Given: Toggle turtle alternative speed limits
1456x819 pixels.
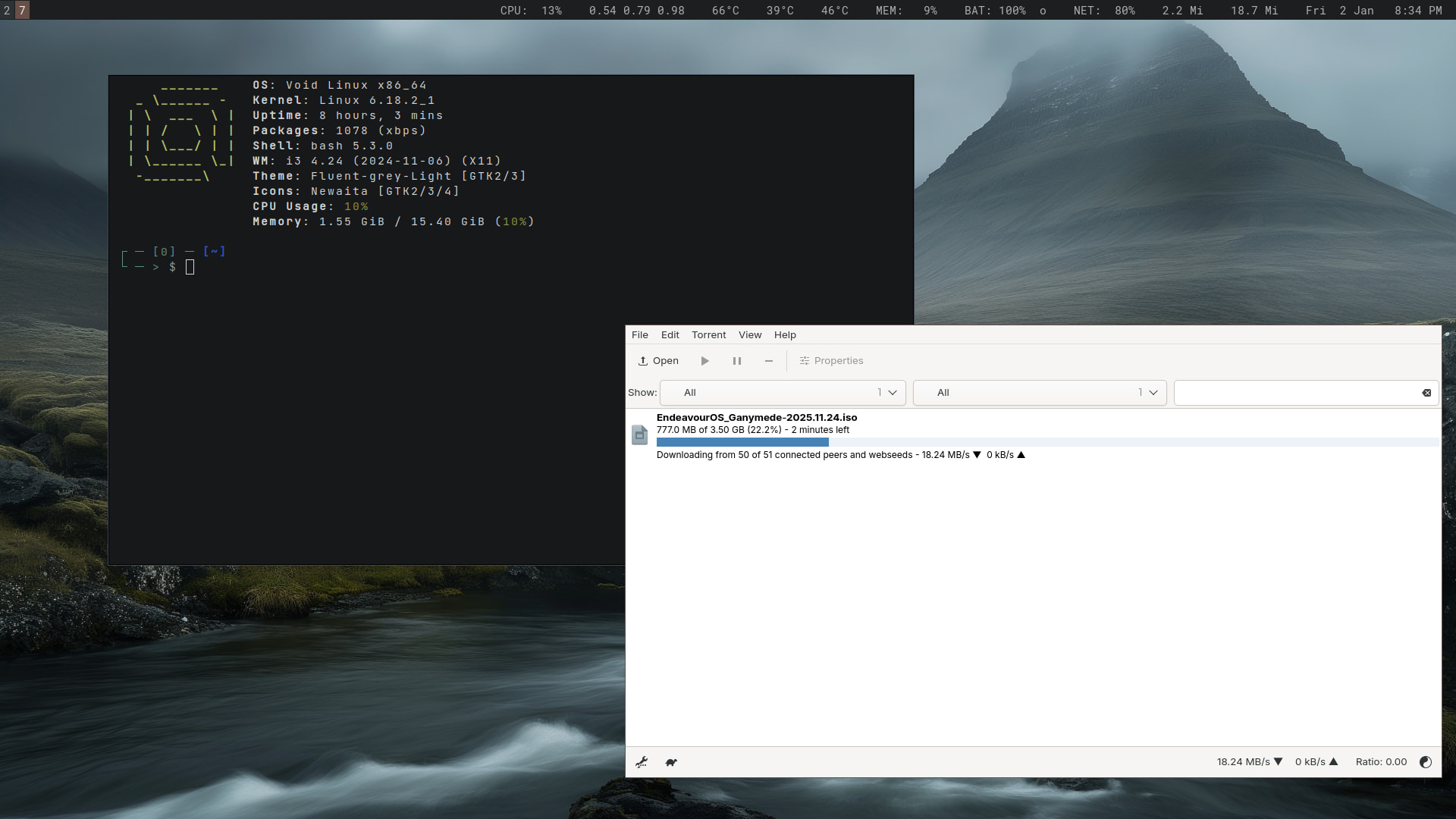Looking at the screenshot, I should pos(671,762).
